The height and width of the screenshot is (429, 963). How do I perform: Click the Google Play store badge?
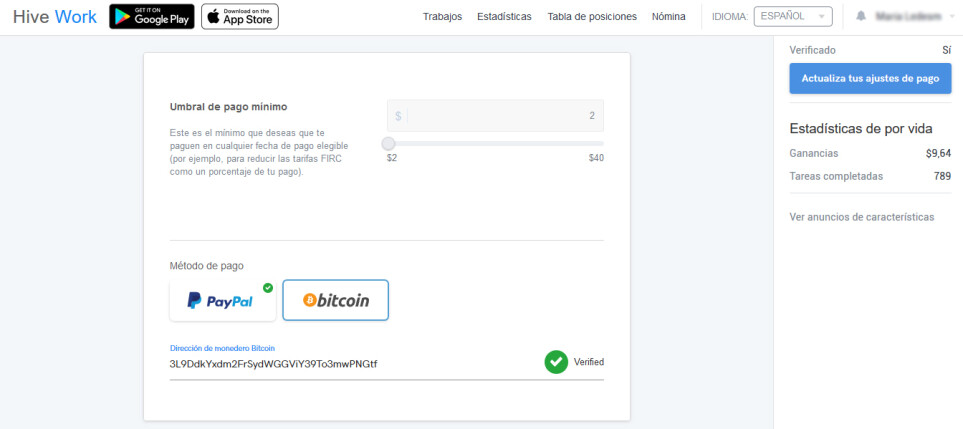[x=152, y=17]
